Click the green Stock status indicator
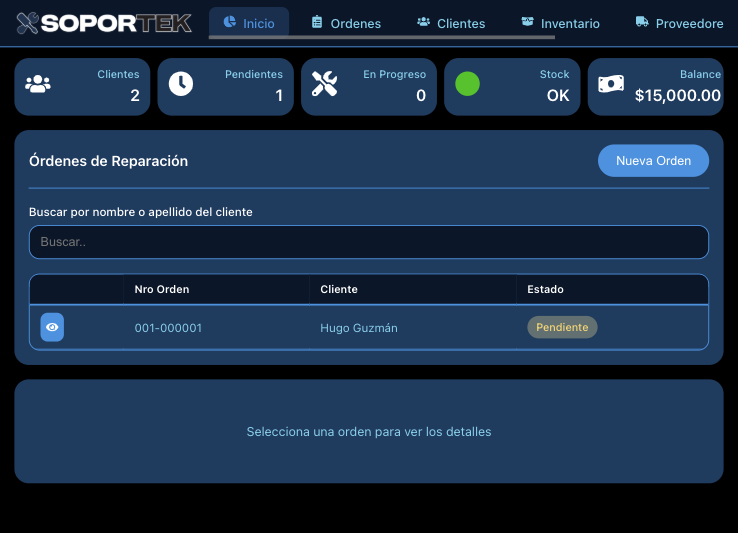This screenshot has height=533, width=738. point(467,84)
